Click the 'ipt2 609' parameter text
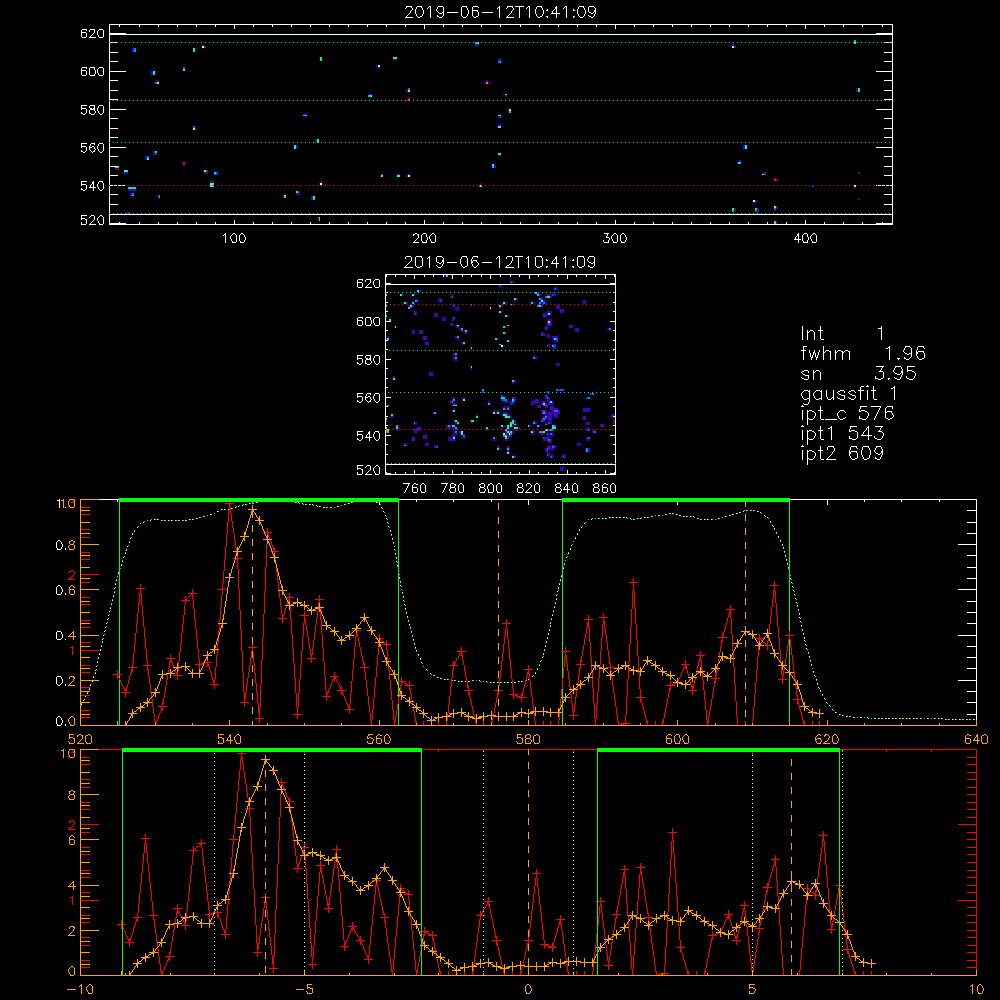The height and width of the screenshot is (1000, 1000). click(x=842, y=453)
